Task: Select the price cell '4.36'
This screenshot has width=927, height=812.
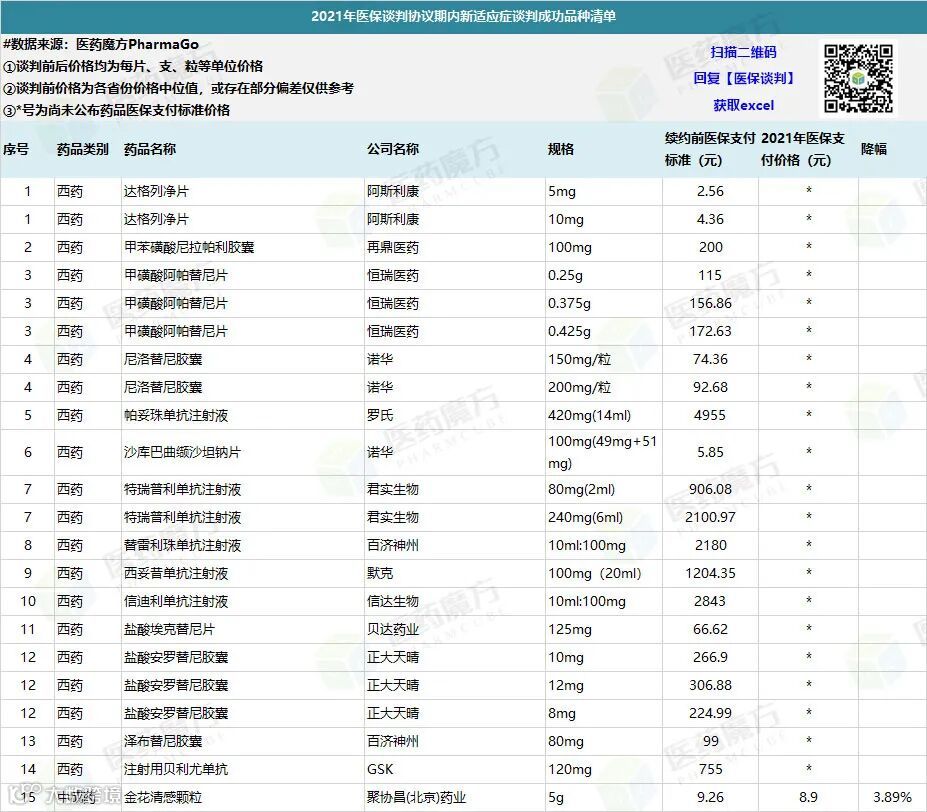Action: [x=710, y=219]
